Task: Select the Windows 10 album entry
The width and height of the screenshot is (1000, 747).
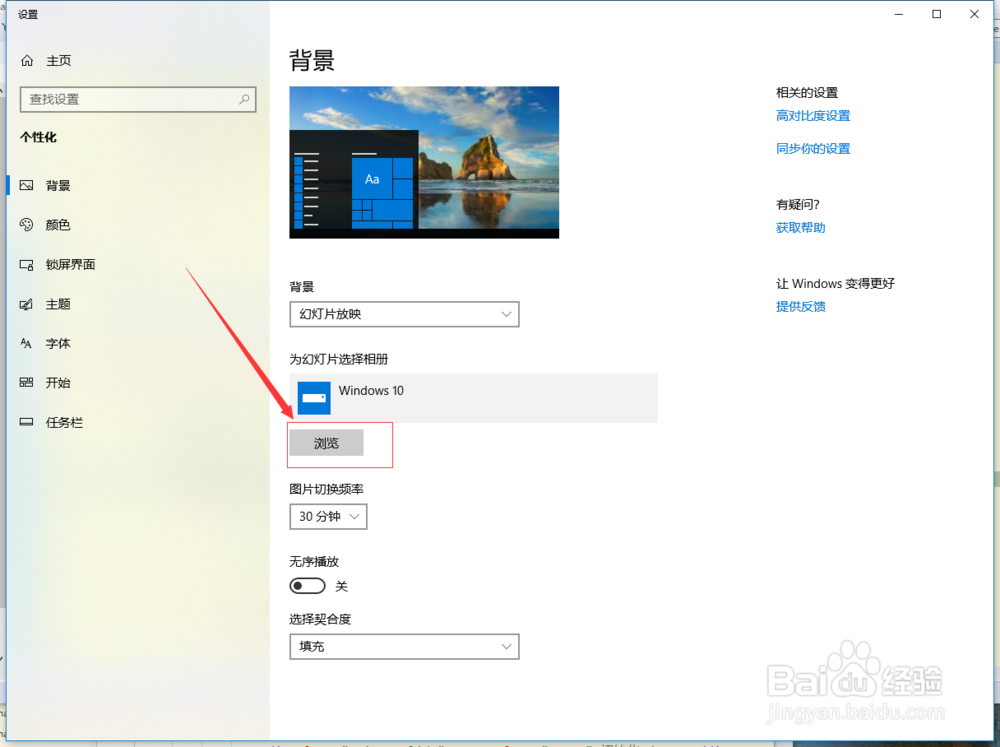Action: (x=474, y=398)
